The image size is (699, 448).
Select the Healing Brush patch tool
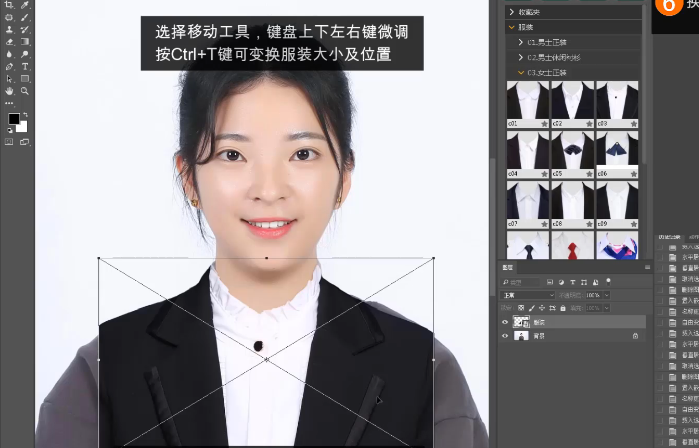click(9, 17)
